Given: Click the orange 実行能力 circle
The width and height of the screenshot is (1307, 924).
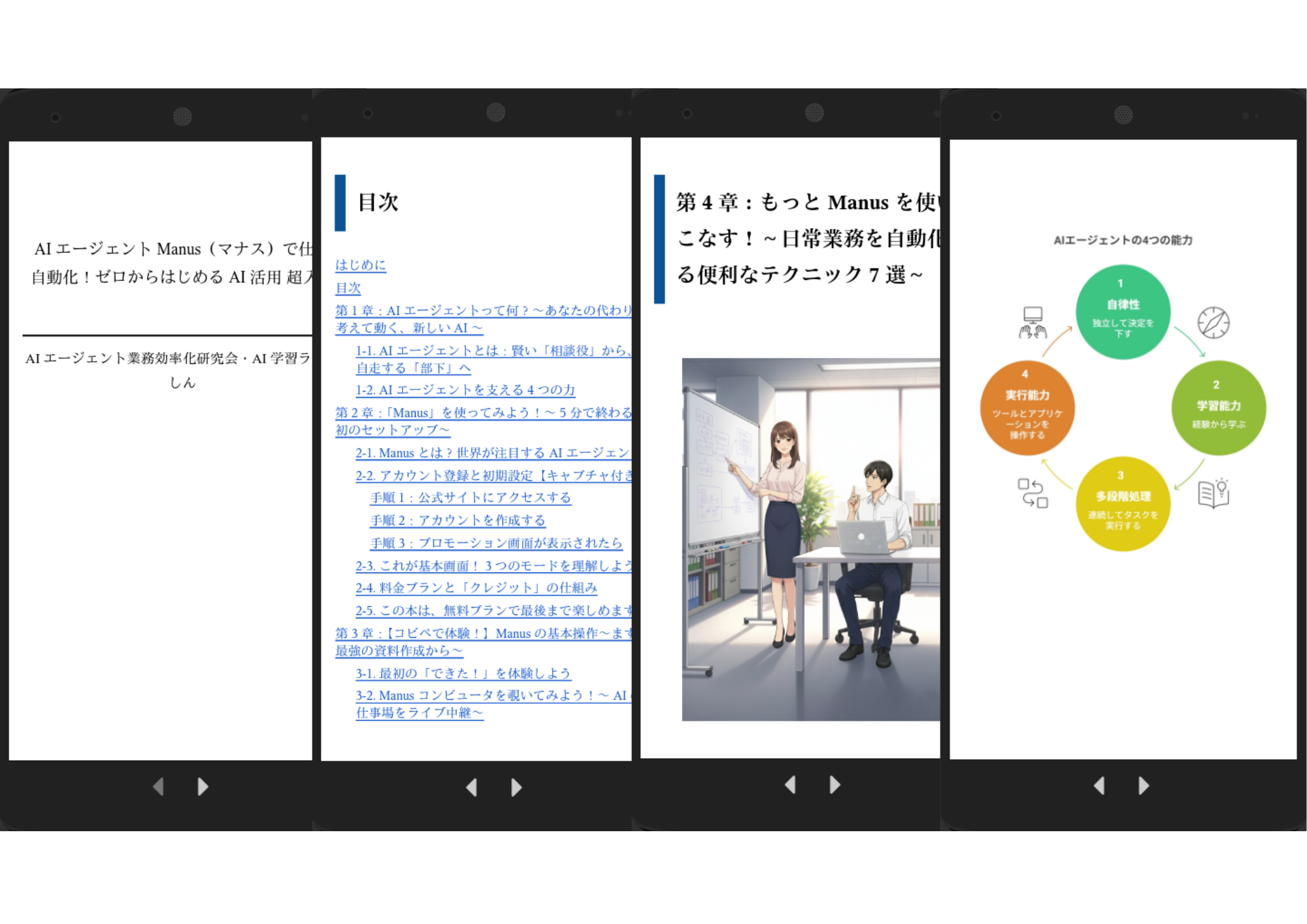Looking at the screenshot, I should tap(1027, 408).
